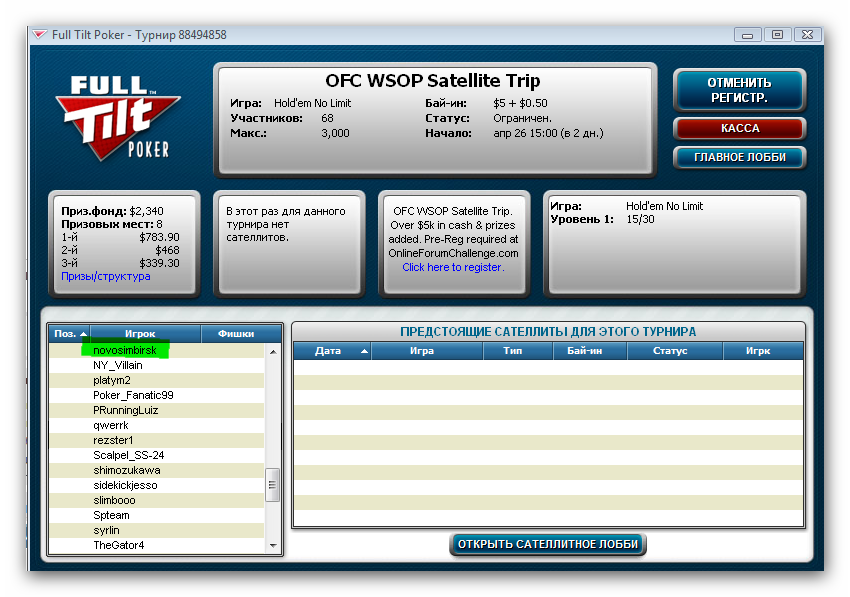Click the third place prize $339.30
Image resolution: width=850 pixels, height=597 pixels.
[159, 263]
